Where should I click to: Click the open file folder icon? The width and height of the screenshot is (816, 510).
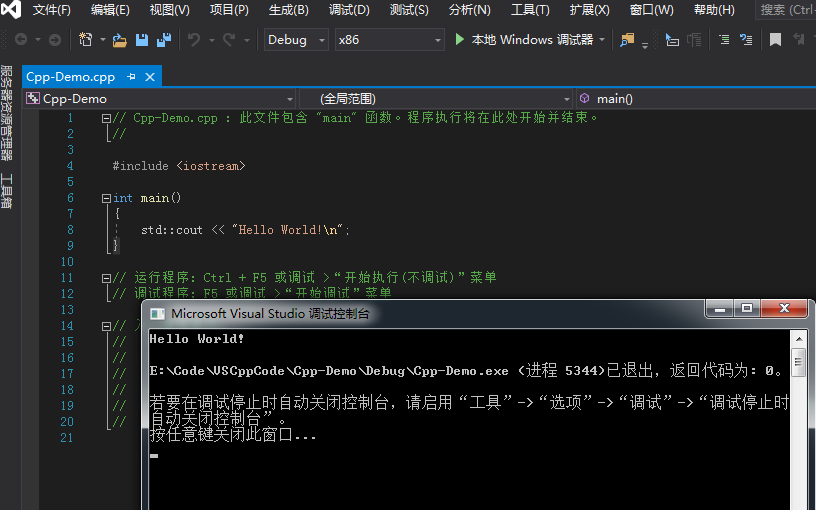[x=120, y=40]
